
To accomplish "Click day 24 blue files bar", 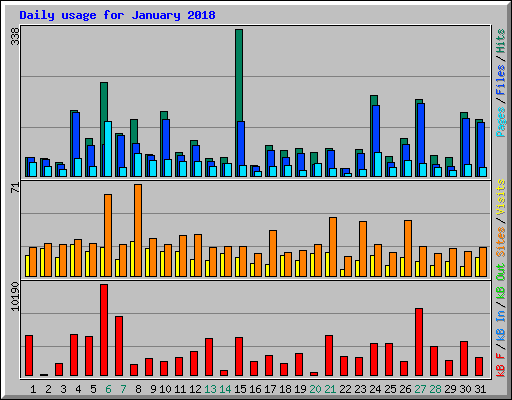I will (x=376, y=129).
